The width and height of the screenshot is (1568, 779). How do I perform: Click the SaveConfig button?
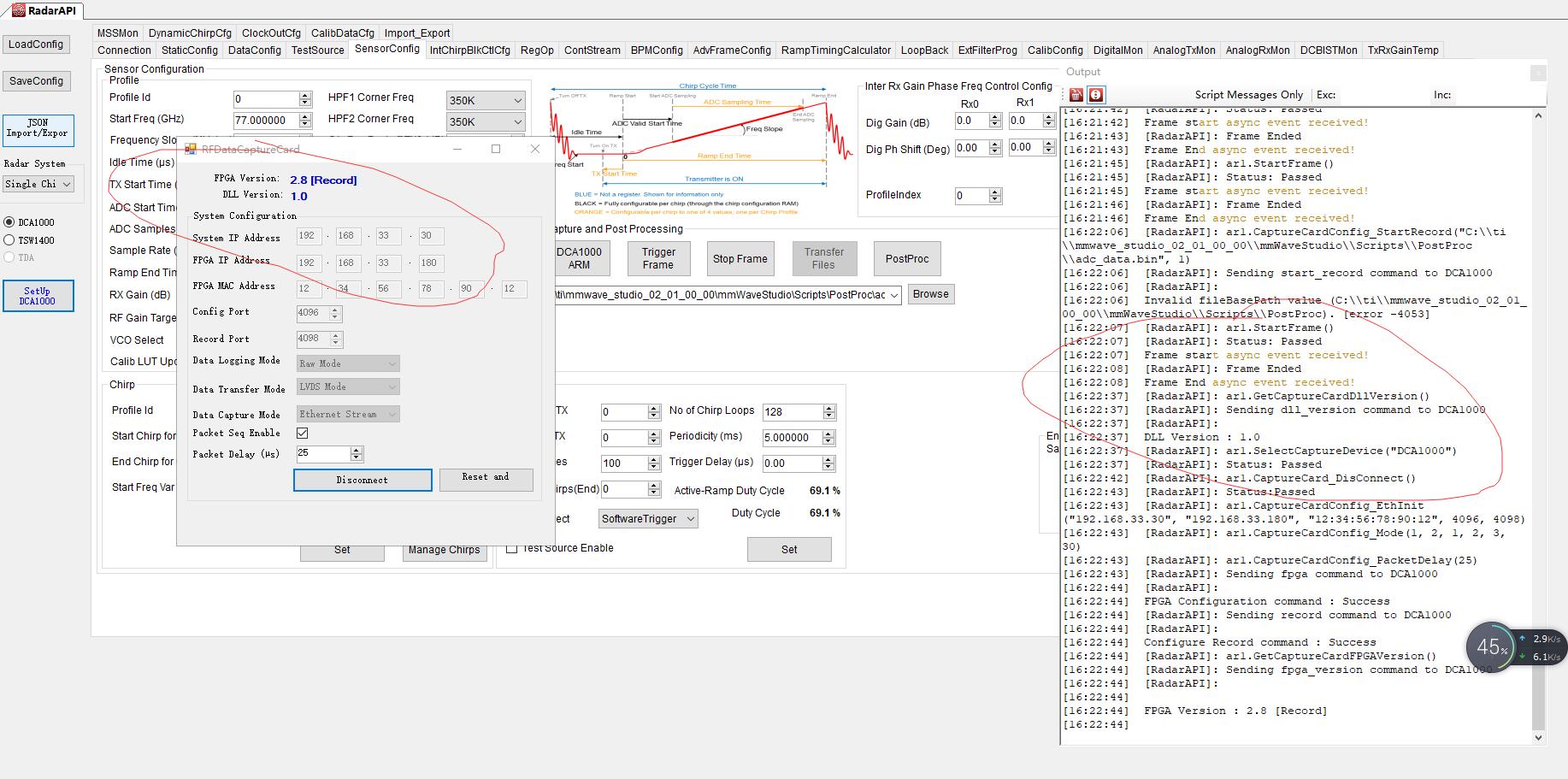[x=36, y=81]
